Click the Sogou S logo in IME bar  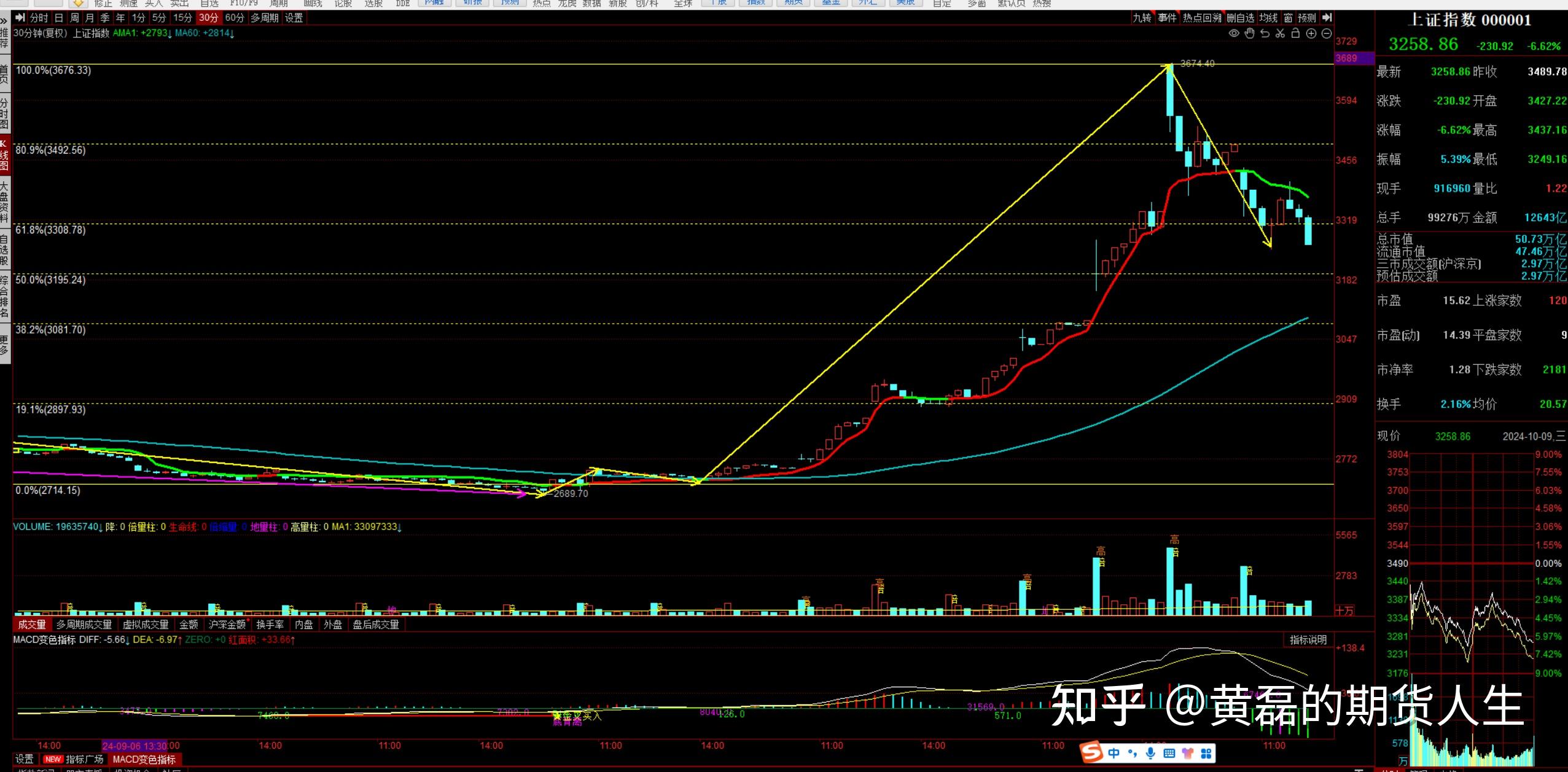pyautogui.click(x=1091, y=752)
